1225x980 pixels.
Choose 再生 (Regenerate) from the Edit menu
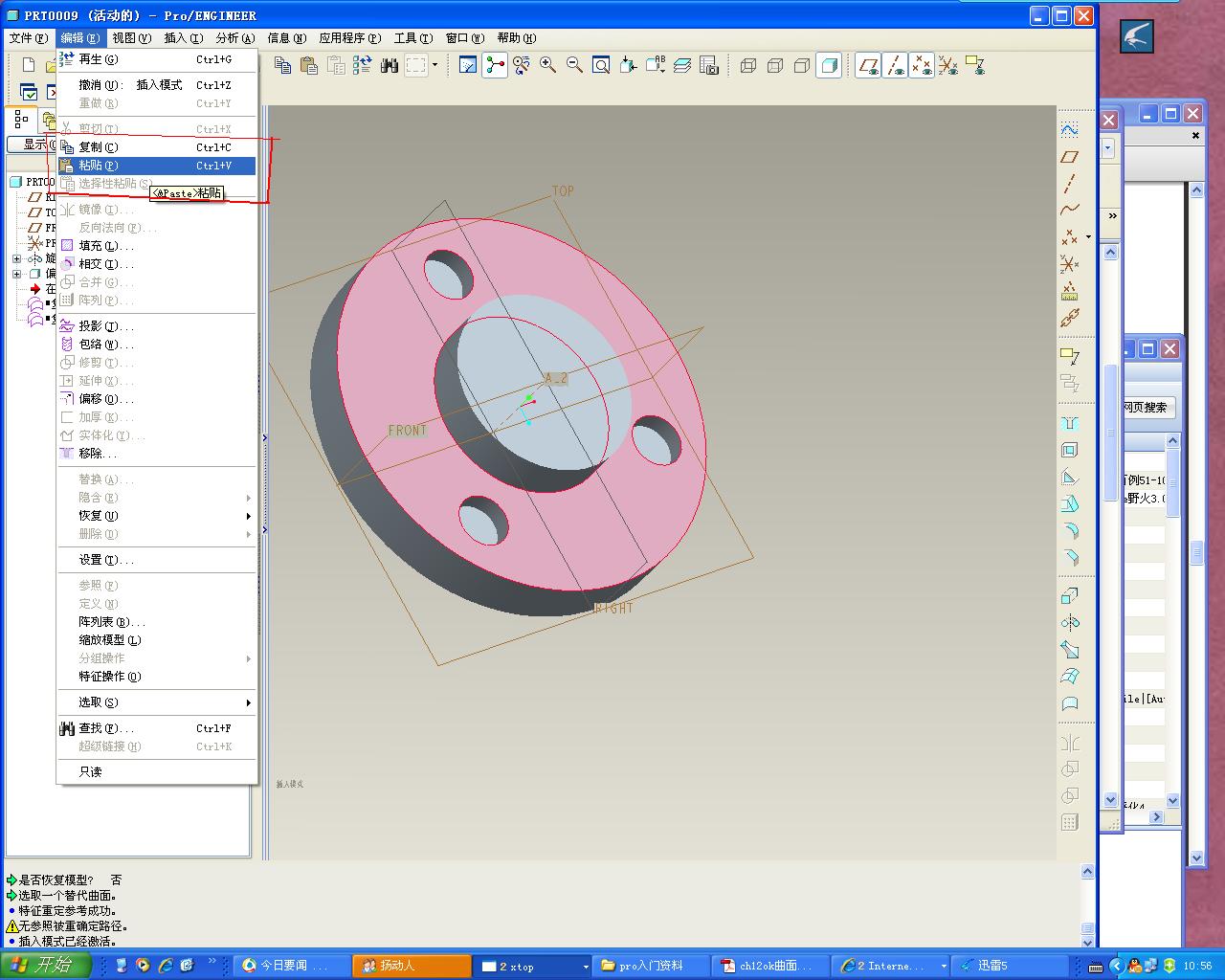point(157,59)
